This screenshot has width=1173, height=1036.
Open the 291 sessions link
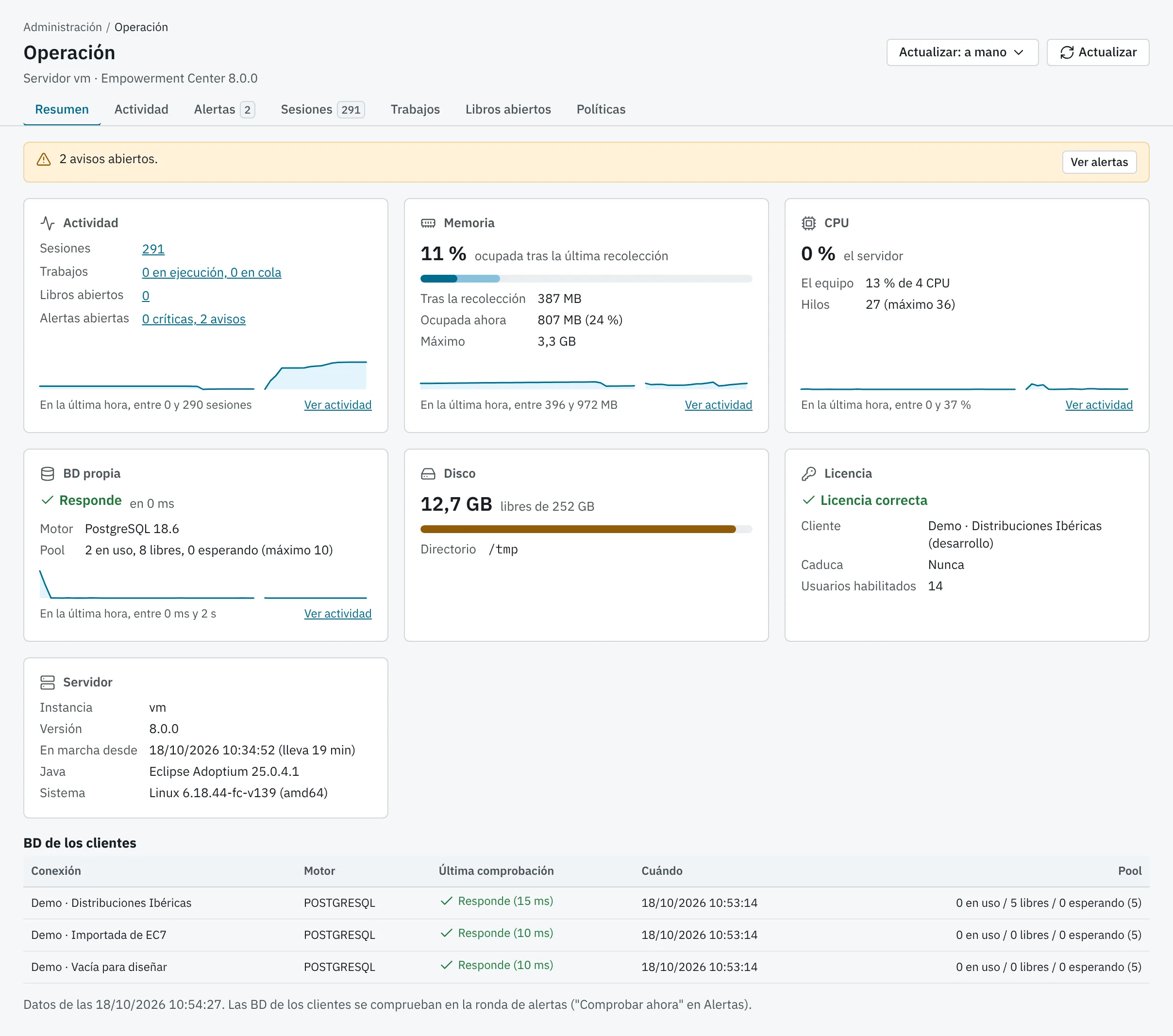[x=153, y=249]
